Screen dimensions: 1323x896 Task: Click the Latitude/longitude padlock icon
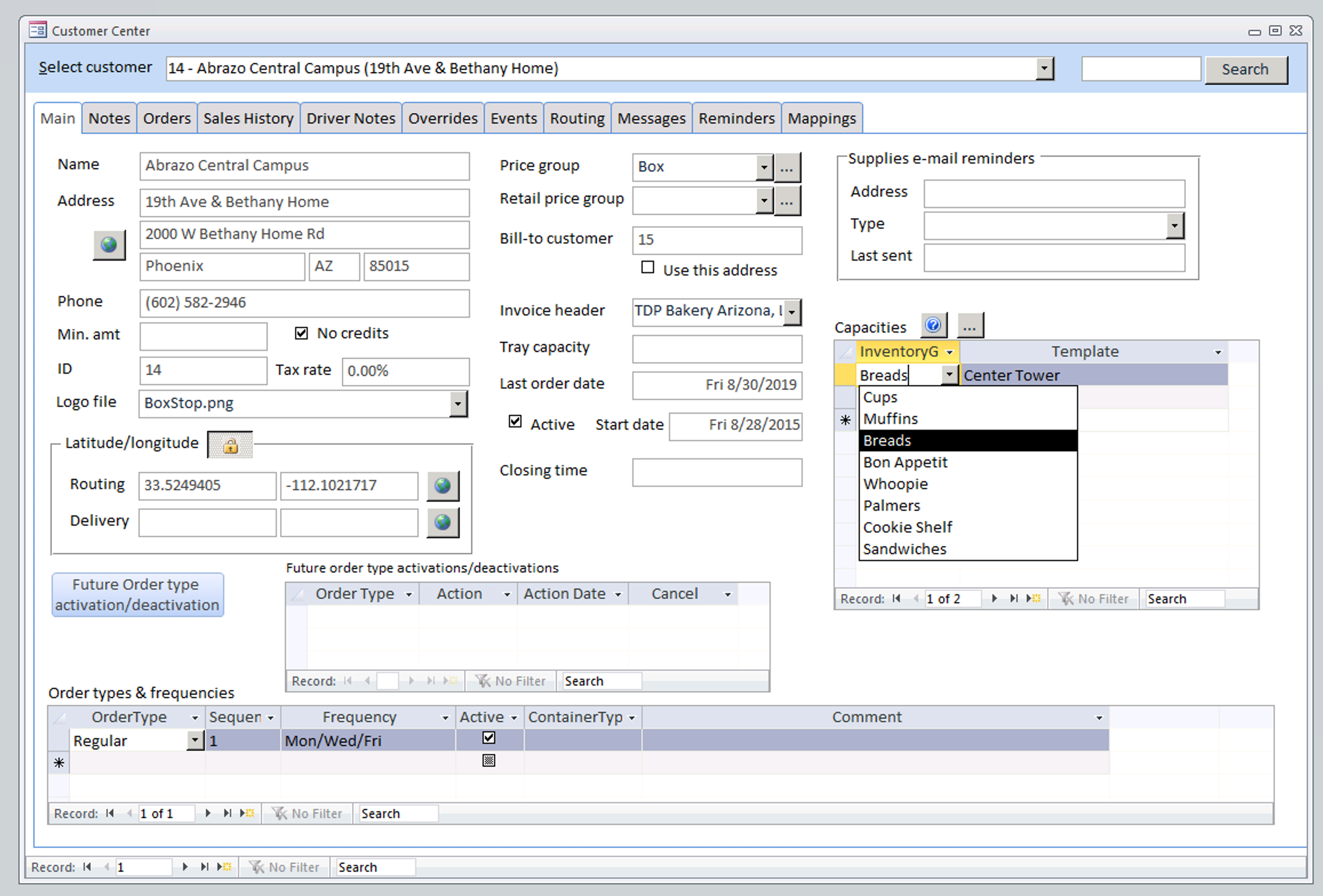pos(230,446)
